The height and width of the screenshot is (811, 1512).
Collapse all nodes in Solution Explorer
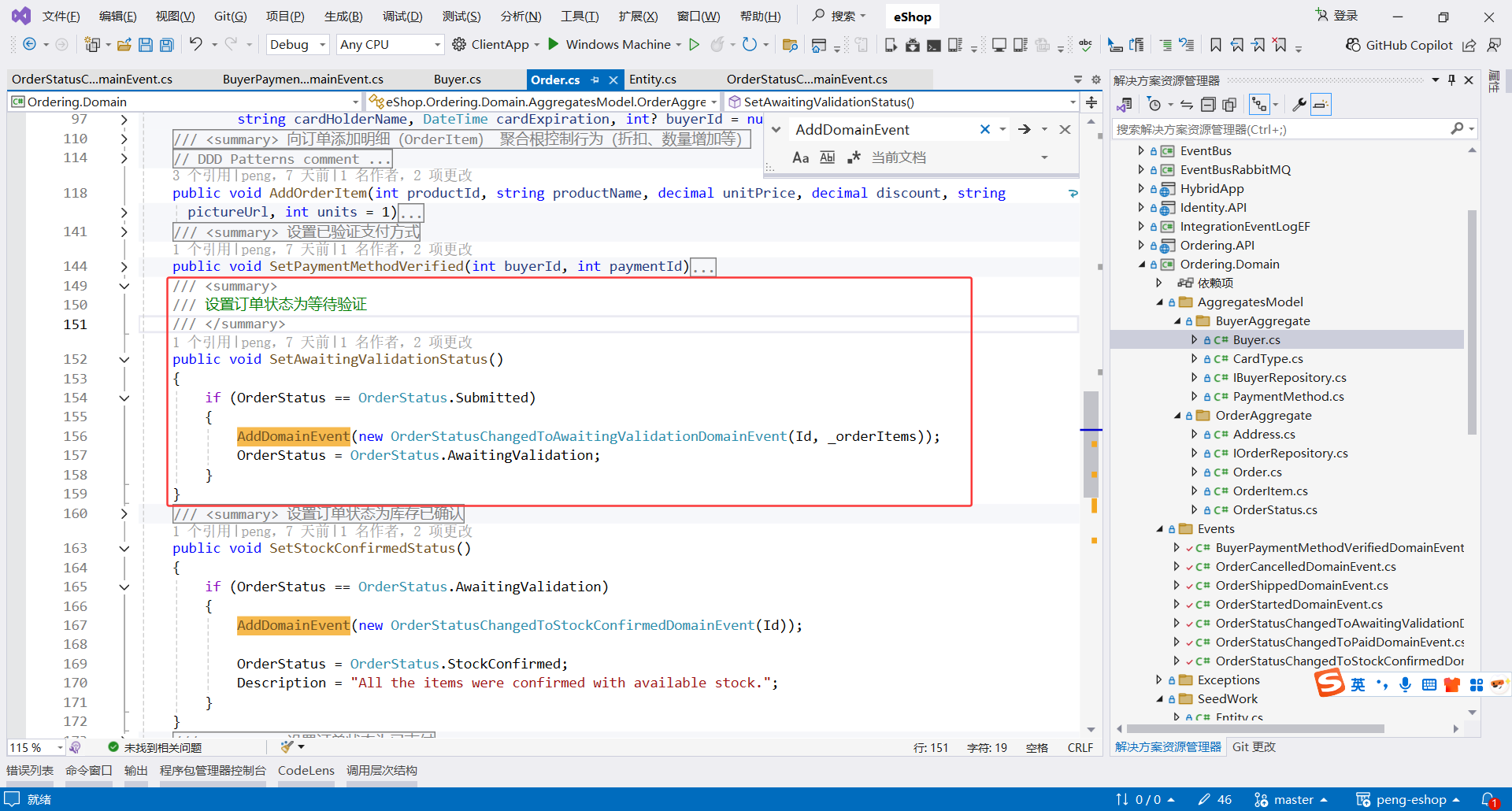click(1208, 104)
